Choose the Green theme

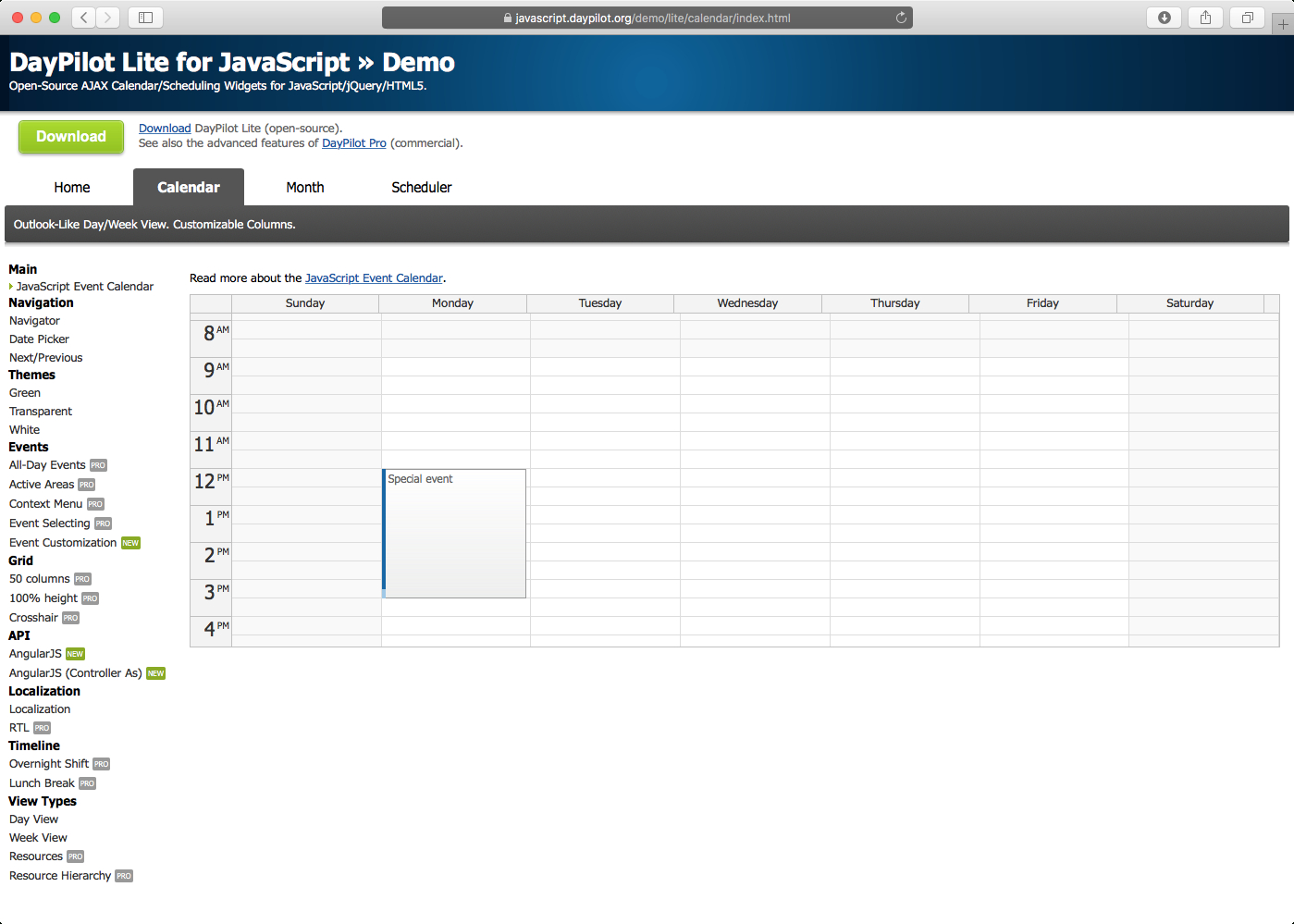[x=25, y=393]
